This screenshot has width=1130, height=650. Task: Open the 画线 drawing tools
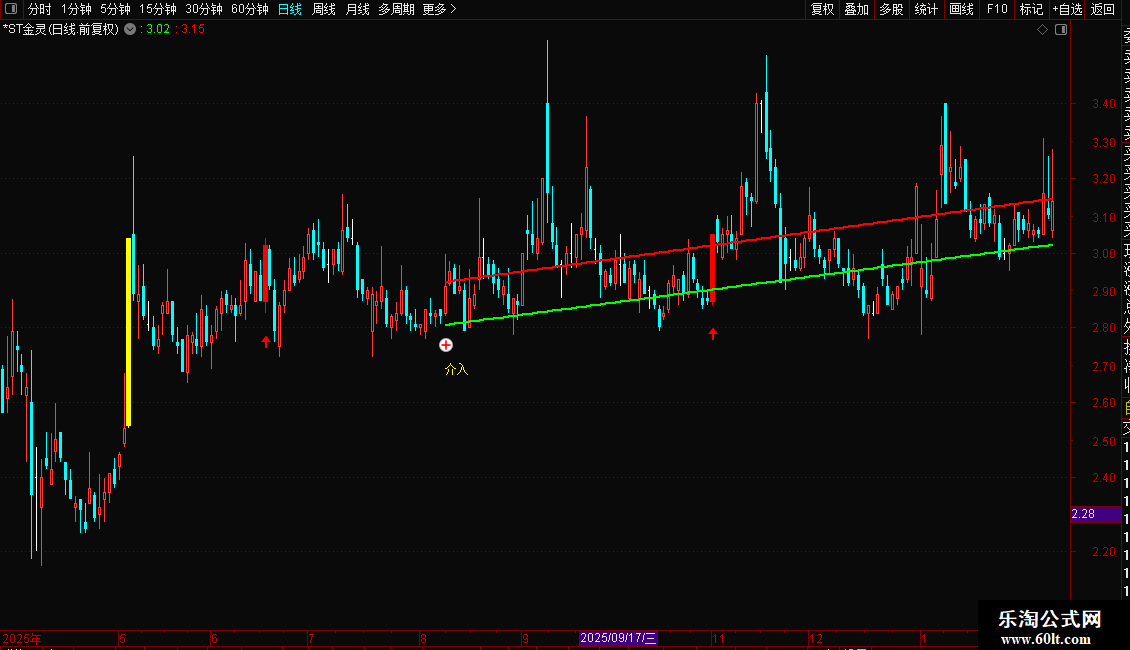(x=961, y=9)
